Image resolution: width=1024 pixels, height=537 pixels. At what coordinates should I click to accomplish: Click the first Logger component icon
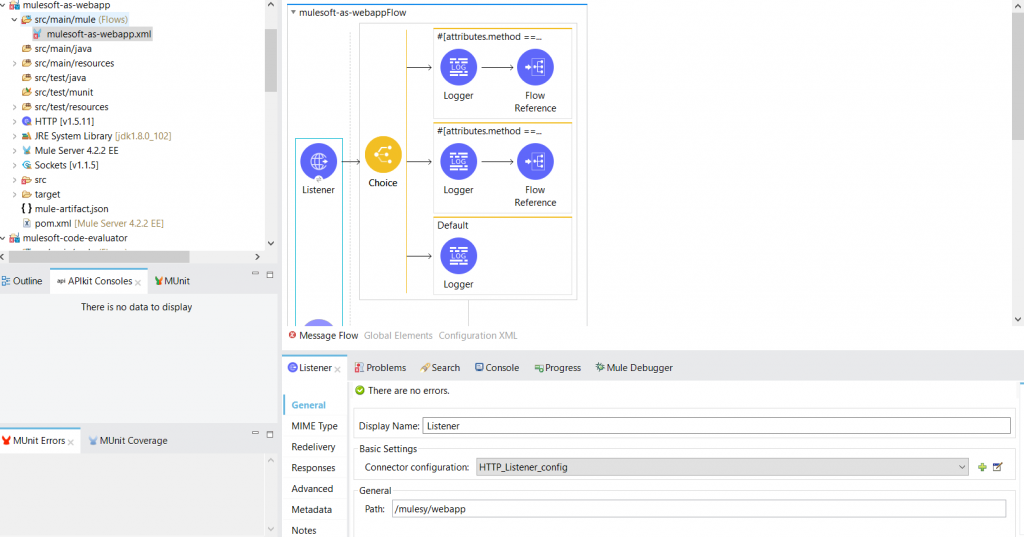[x=458, y=68]
